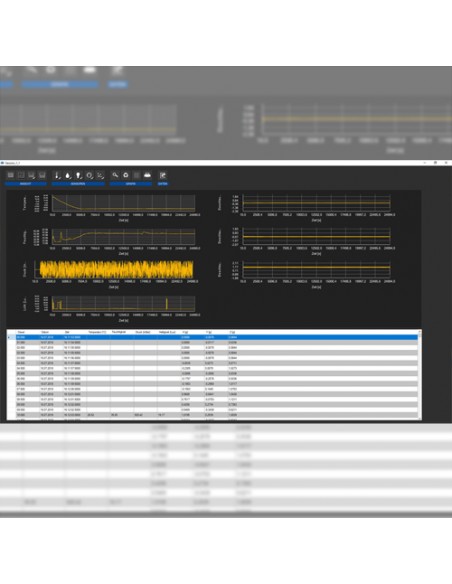Screen dimensions: 452x584
Task: Click the Temperatur column header
Action: (97, 332)
